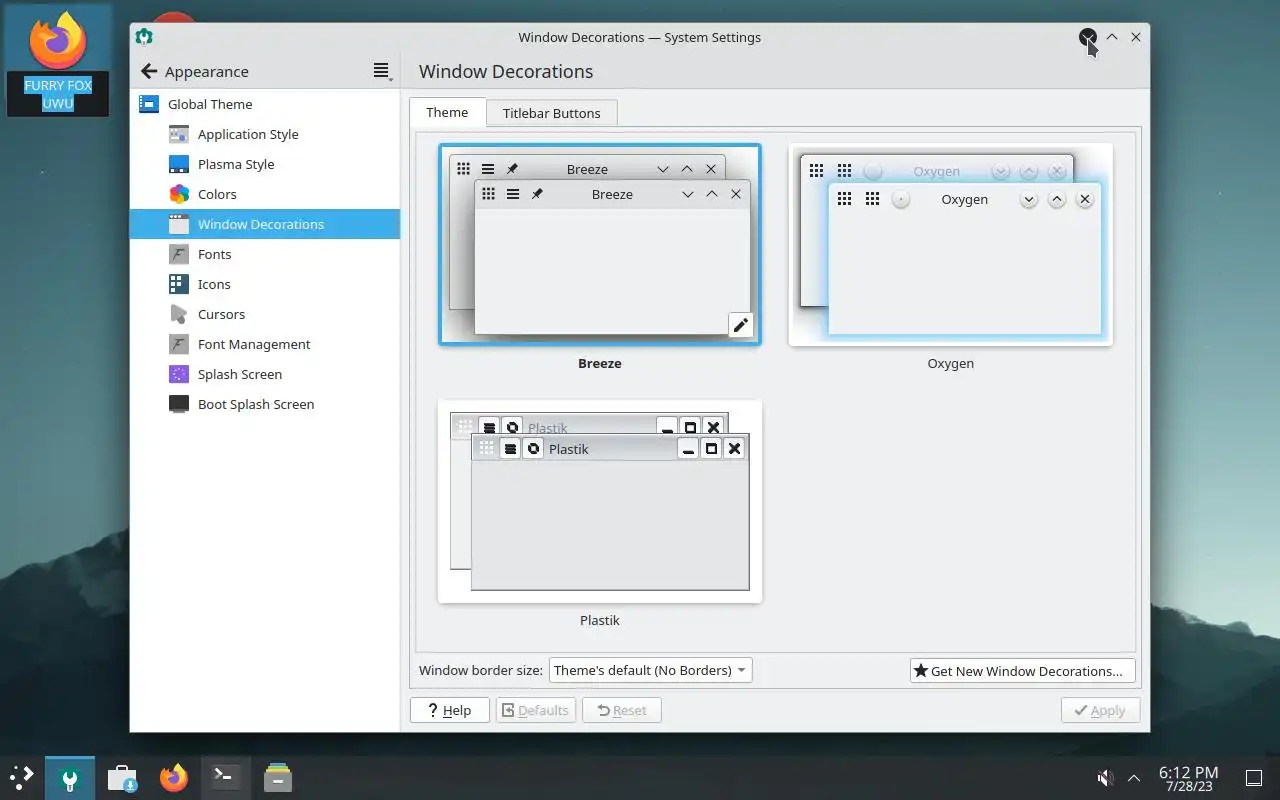Expand the hidden system tray icons
This screenshot has width=1280, height=800.
[1134, 778]
